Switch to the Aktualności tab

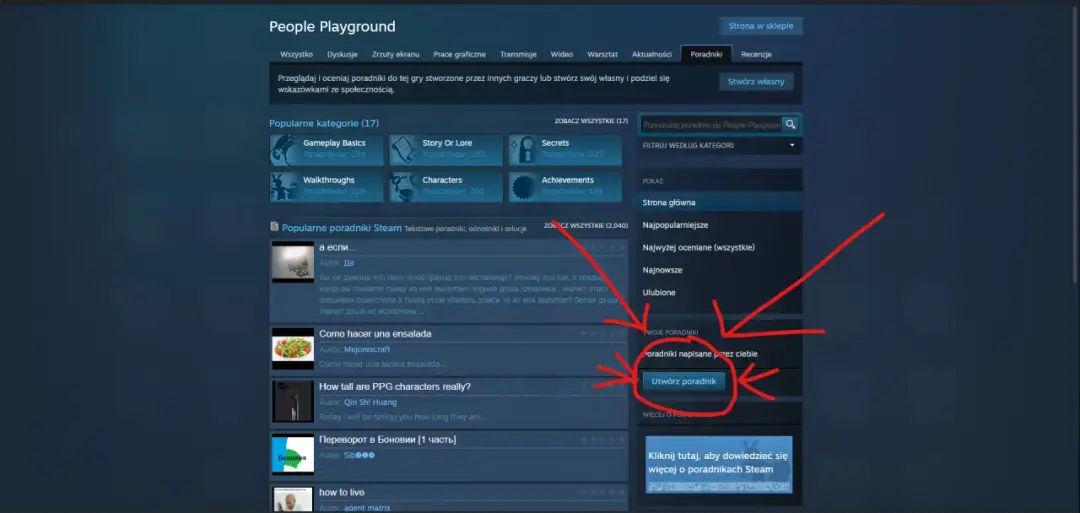pyautogui.click(x=652, y=54)
